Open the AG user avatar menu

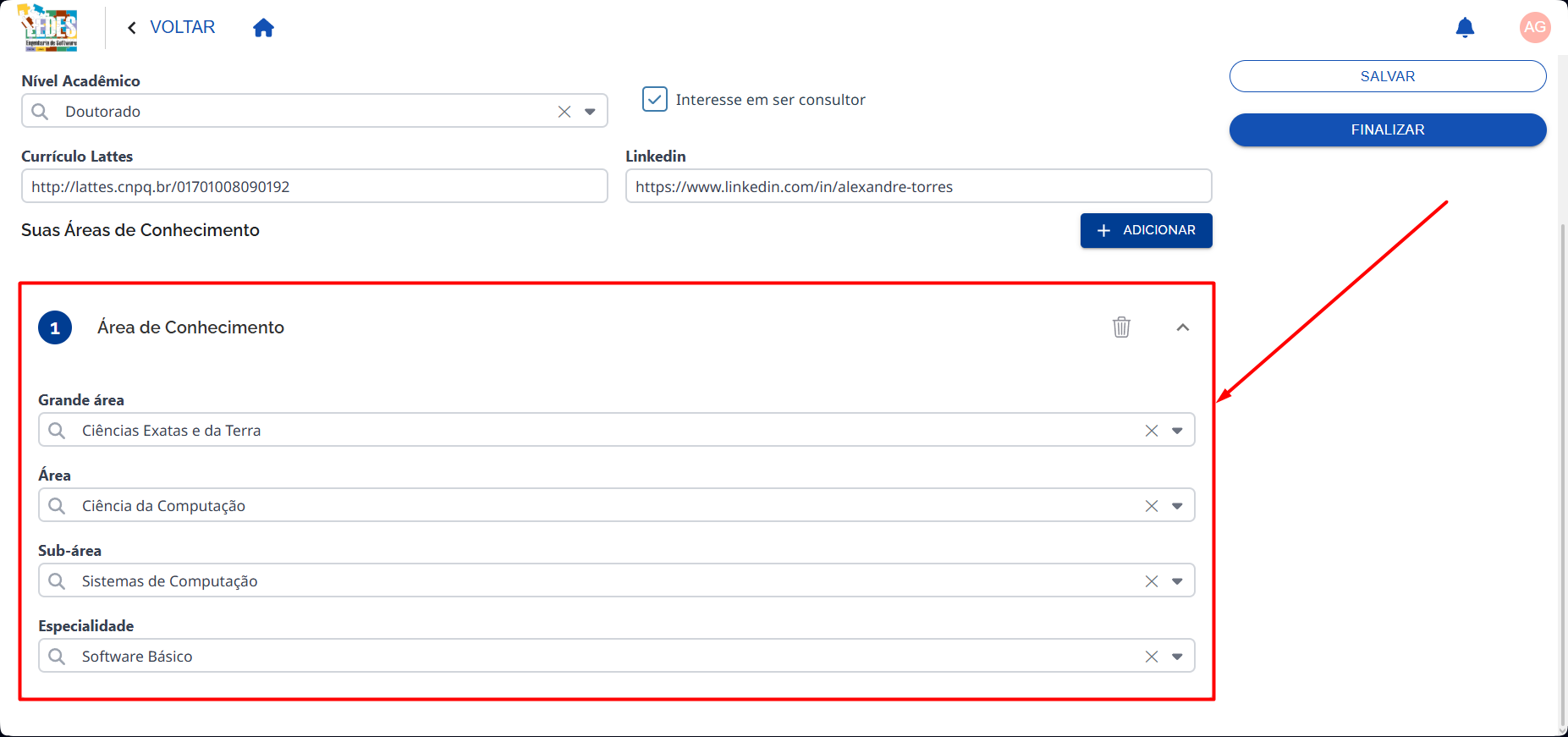[1534, 27]
